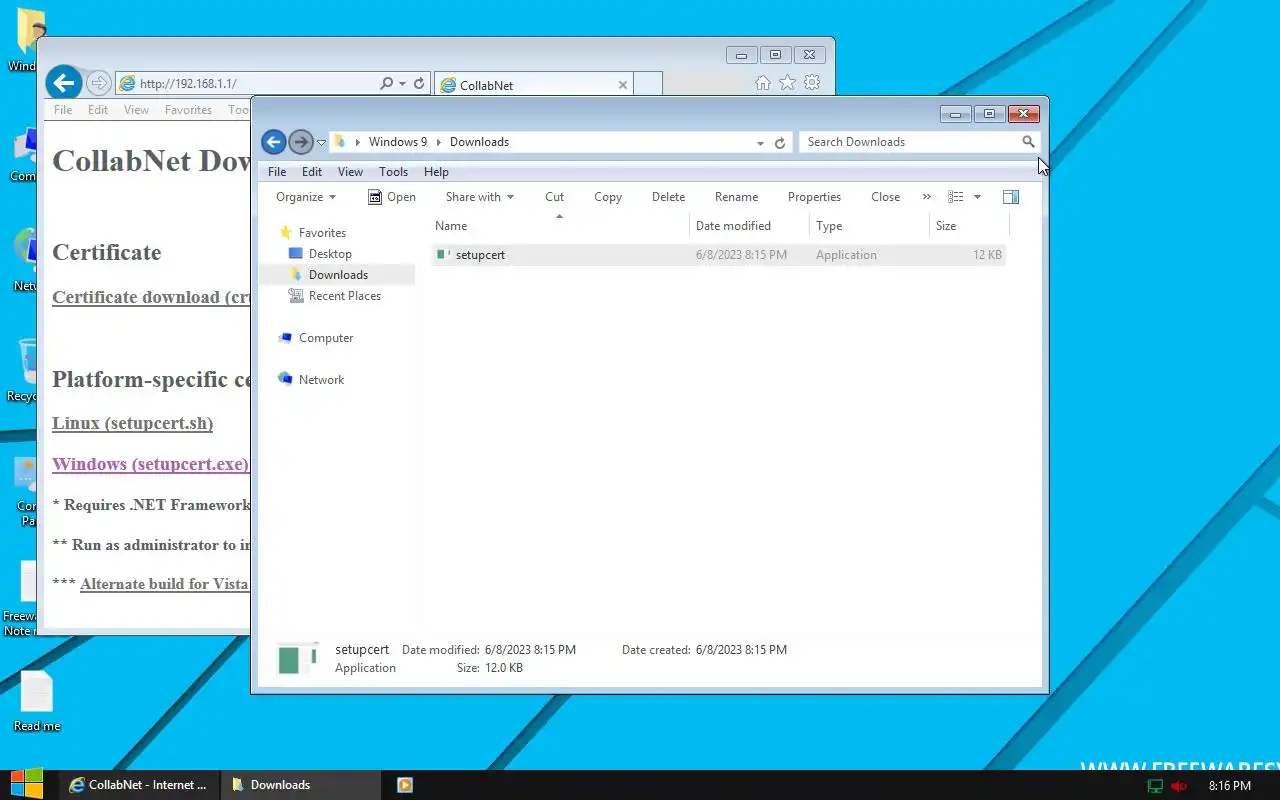This screenshot has height=800, width=1280.
Task: Expand the Share with dropdown
Action: point(479,197)
